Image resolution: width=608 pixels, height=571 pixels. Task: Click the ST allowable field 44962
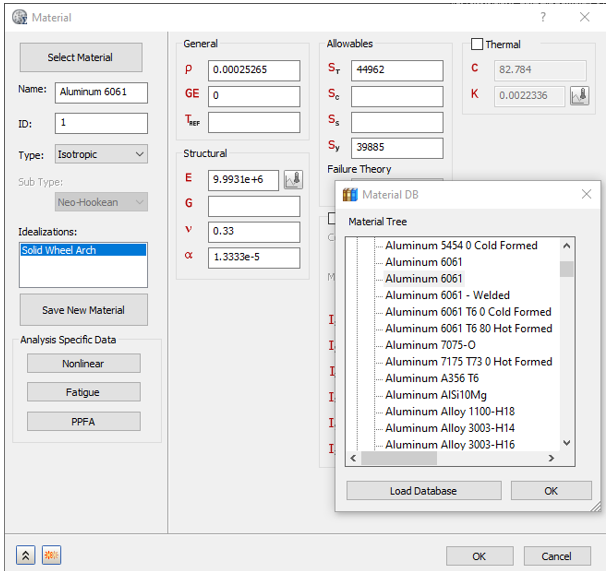(x=397, y=71)
